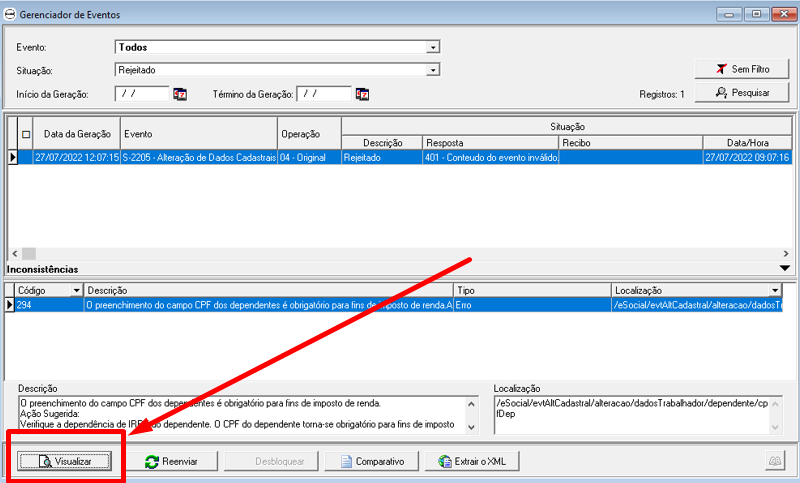
Task: Open calendar picker for Início da Geração
Action: pyautogui.click(x=180, y=94)
